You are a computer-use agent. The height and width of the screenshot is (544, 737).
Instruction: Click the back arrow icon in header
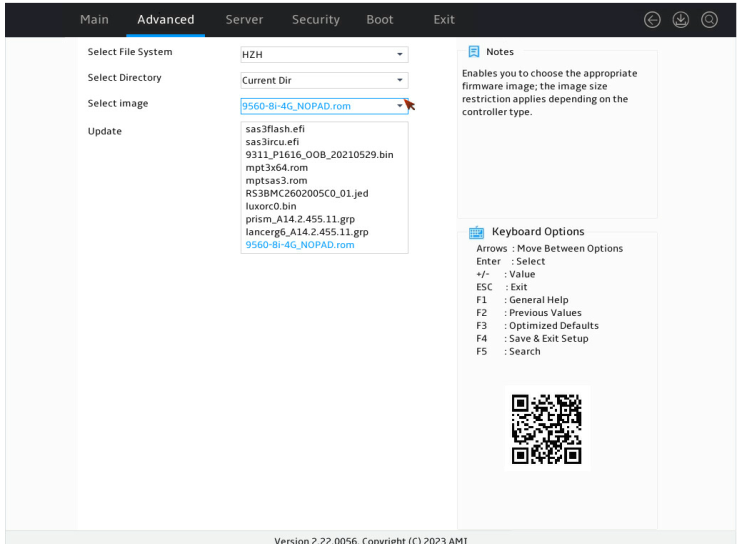(x=652, y=20)
